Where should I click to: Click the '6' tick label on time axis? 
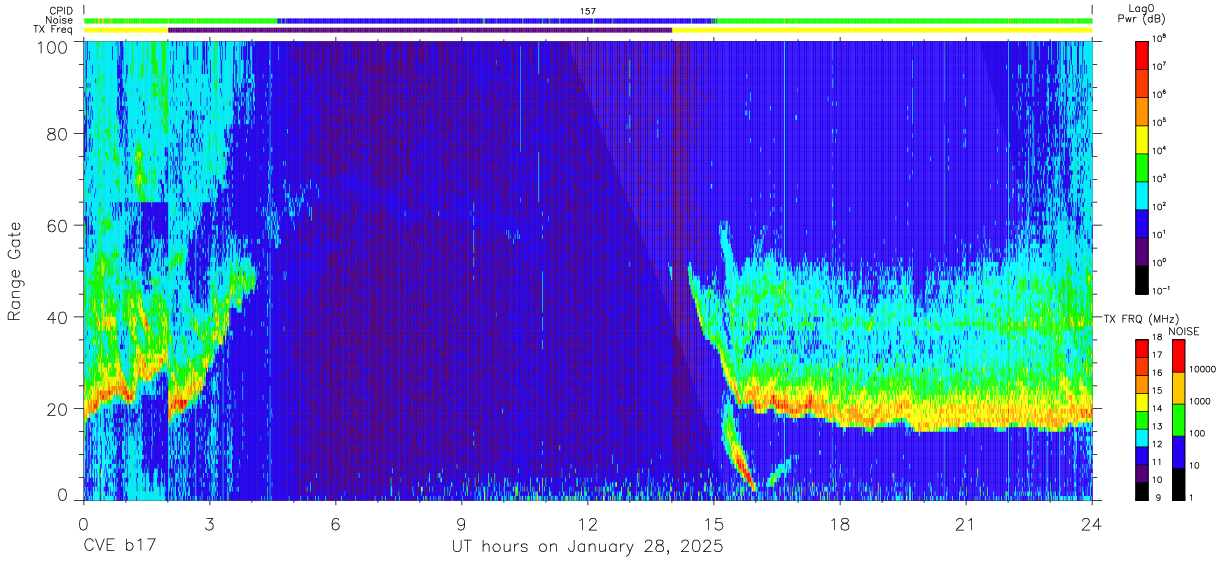click(336, 524)
